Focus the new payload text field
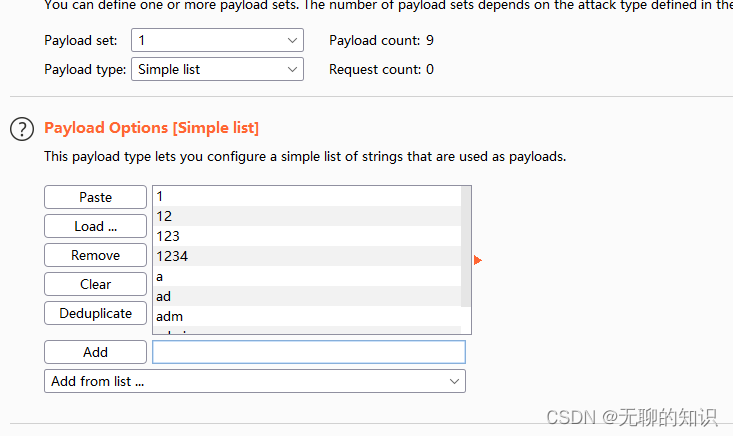 [308, 352]
